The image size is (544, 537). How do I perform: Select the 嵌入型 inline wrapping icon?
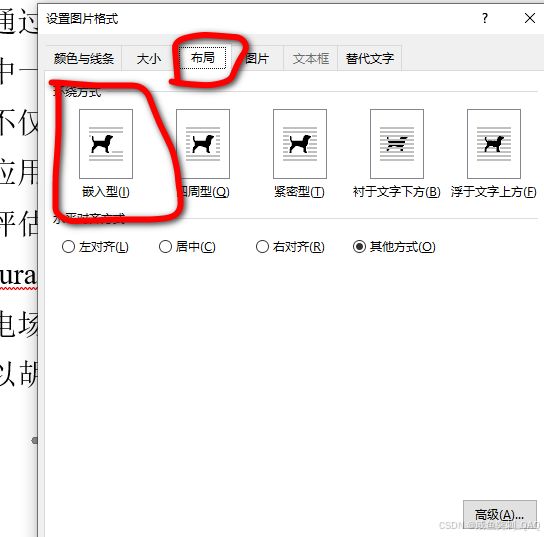(x=106, y=144)
